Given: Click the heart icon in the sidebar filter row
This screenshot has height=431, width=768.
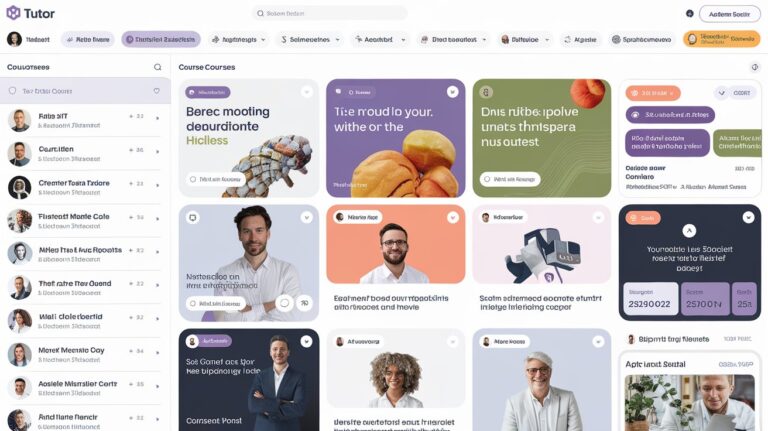Looking at the screenshot, I should 157,91.
